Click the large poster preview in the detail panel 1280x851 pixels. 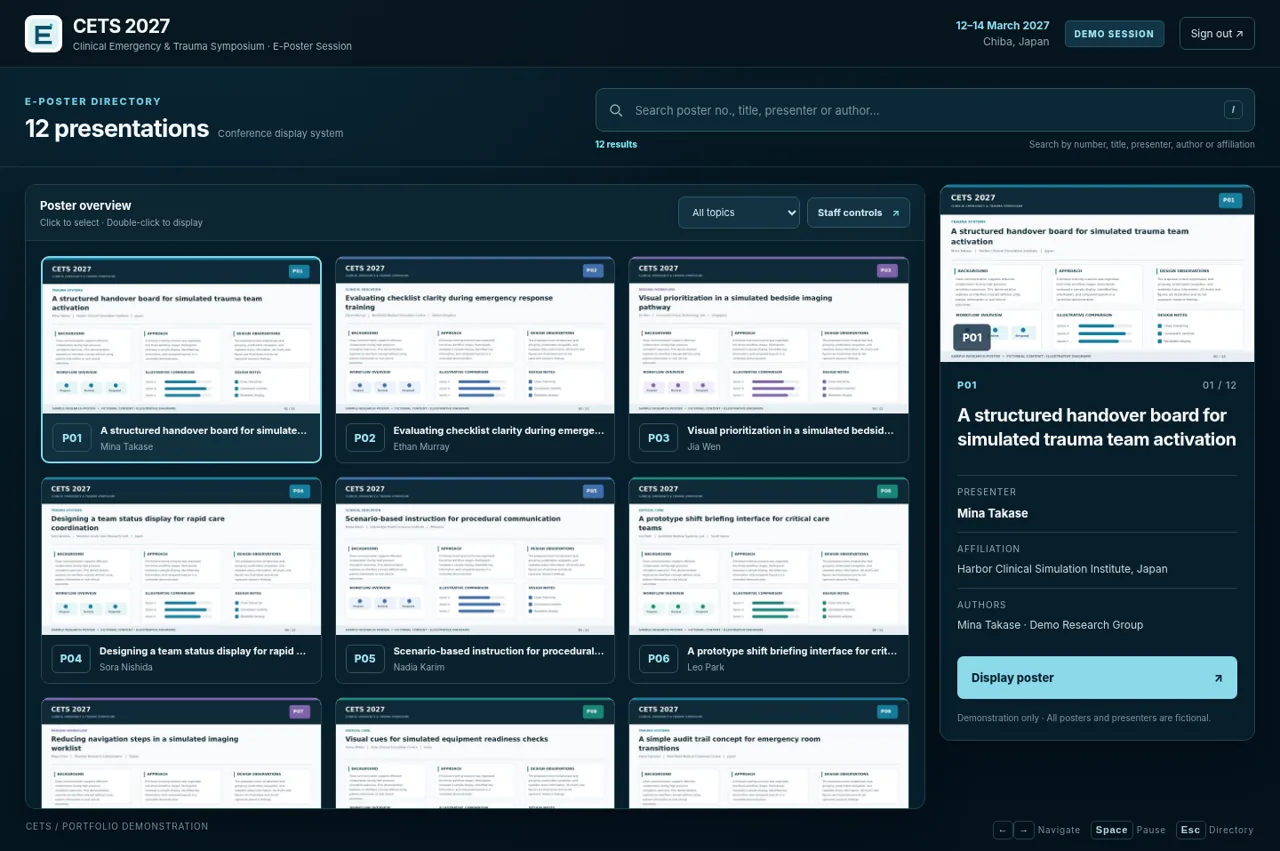(x=1097, y=274)
